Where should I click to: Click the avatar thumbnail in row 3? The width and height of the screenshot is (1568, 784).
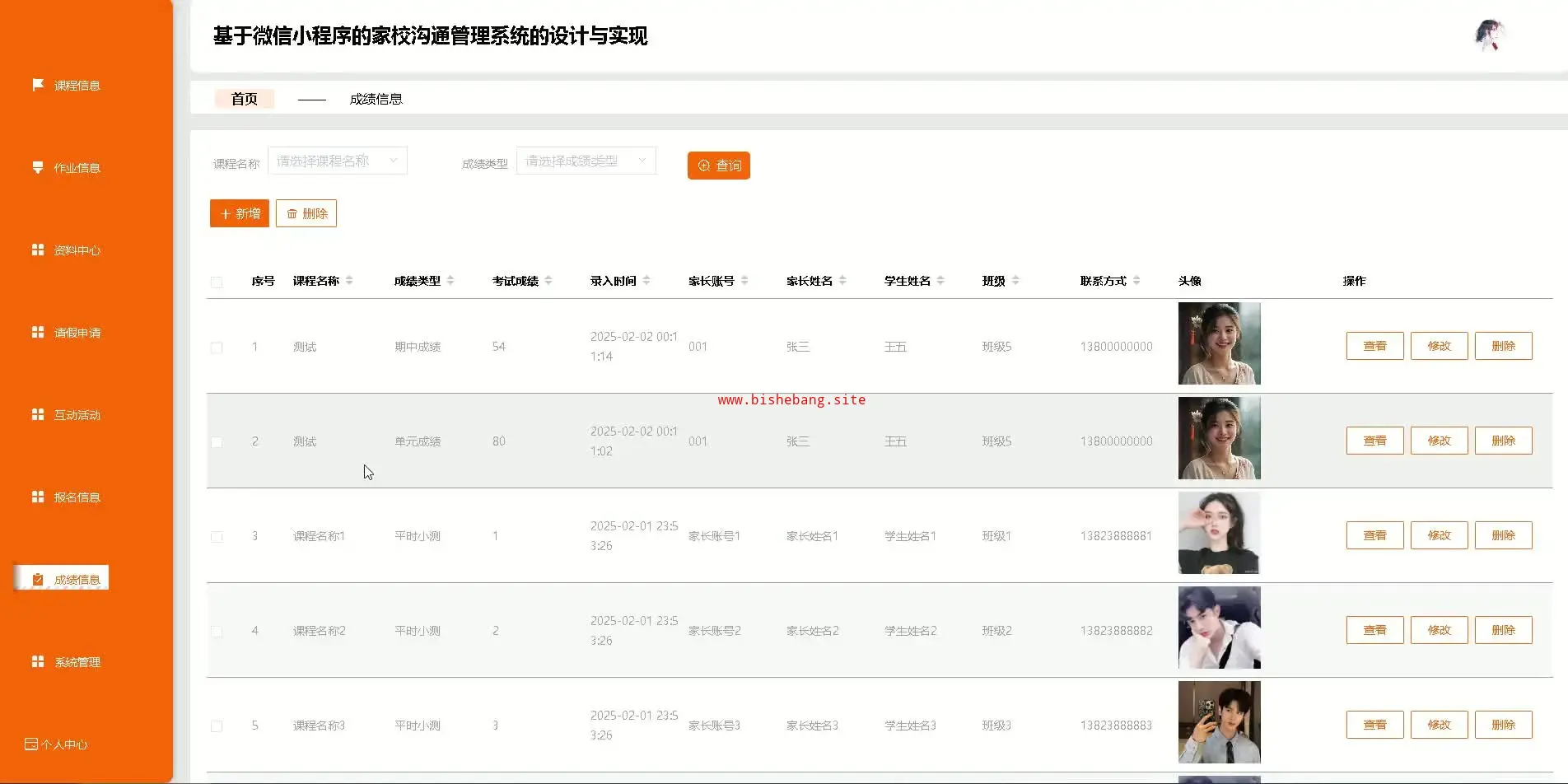pyautogui.click(x=1219, y=533)
